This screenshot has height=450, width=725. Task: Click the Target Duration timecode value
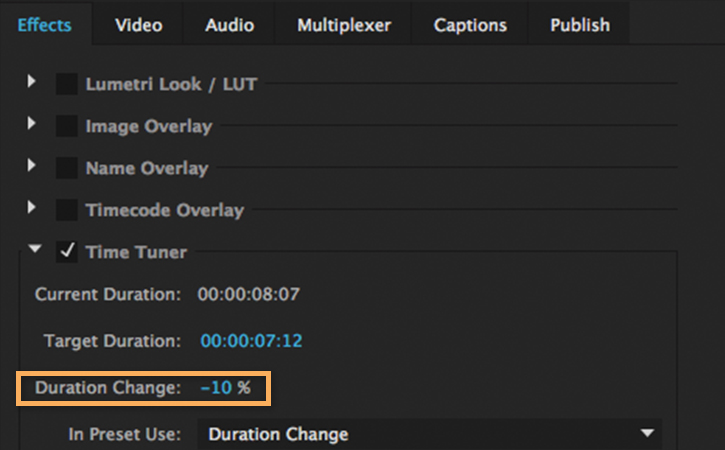[251, 341]
